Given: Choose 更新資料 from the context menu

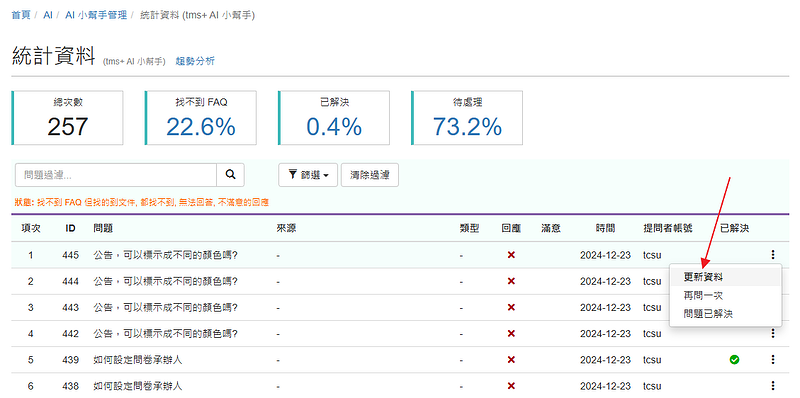Looking at the screenshot, I should [x=725, y=277].
